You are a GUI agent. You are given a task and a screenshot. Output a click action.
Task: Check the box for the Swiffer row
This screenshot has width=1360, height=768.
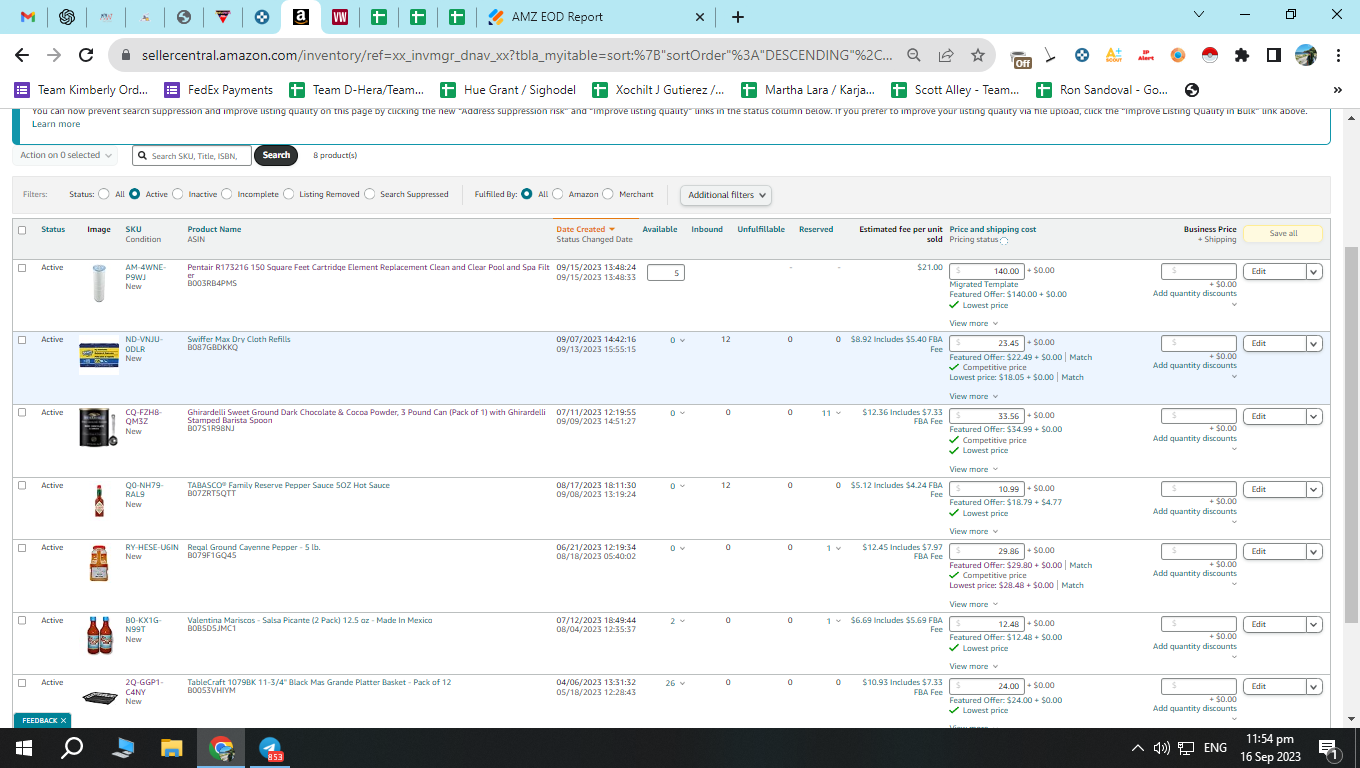tap(22, 340)
